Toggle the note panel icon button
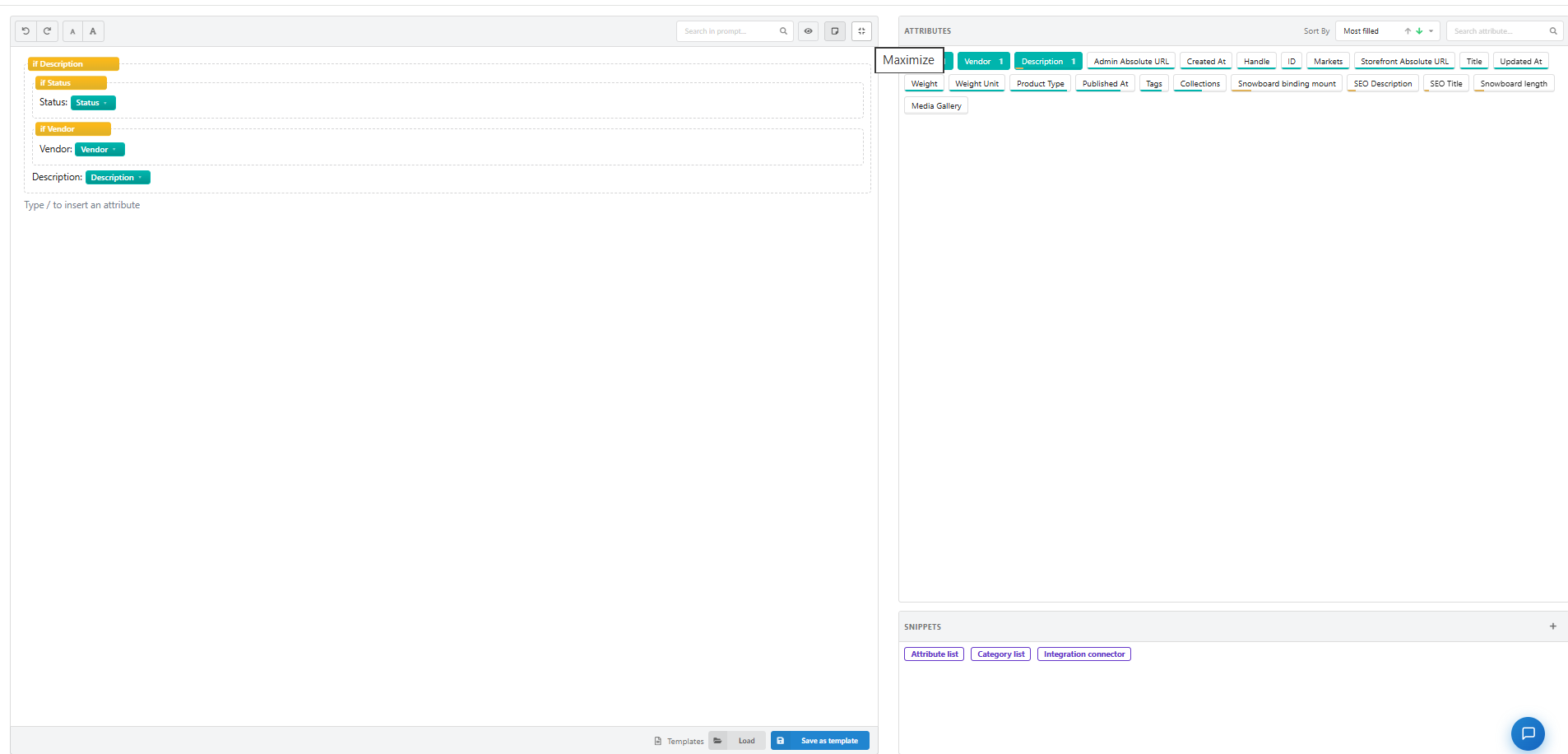Image resolution: width=1568 pixels, height=754 pixels. click(x=835, y=31)
